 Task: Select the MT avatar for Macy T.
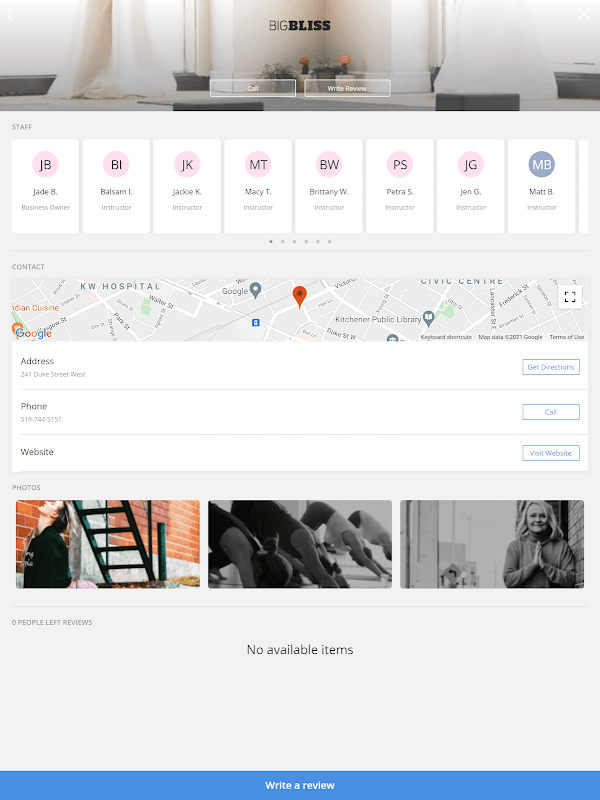click(x=258, y=164)
